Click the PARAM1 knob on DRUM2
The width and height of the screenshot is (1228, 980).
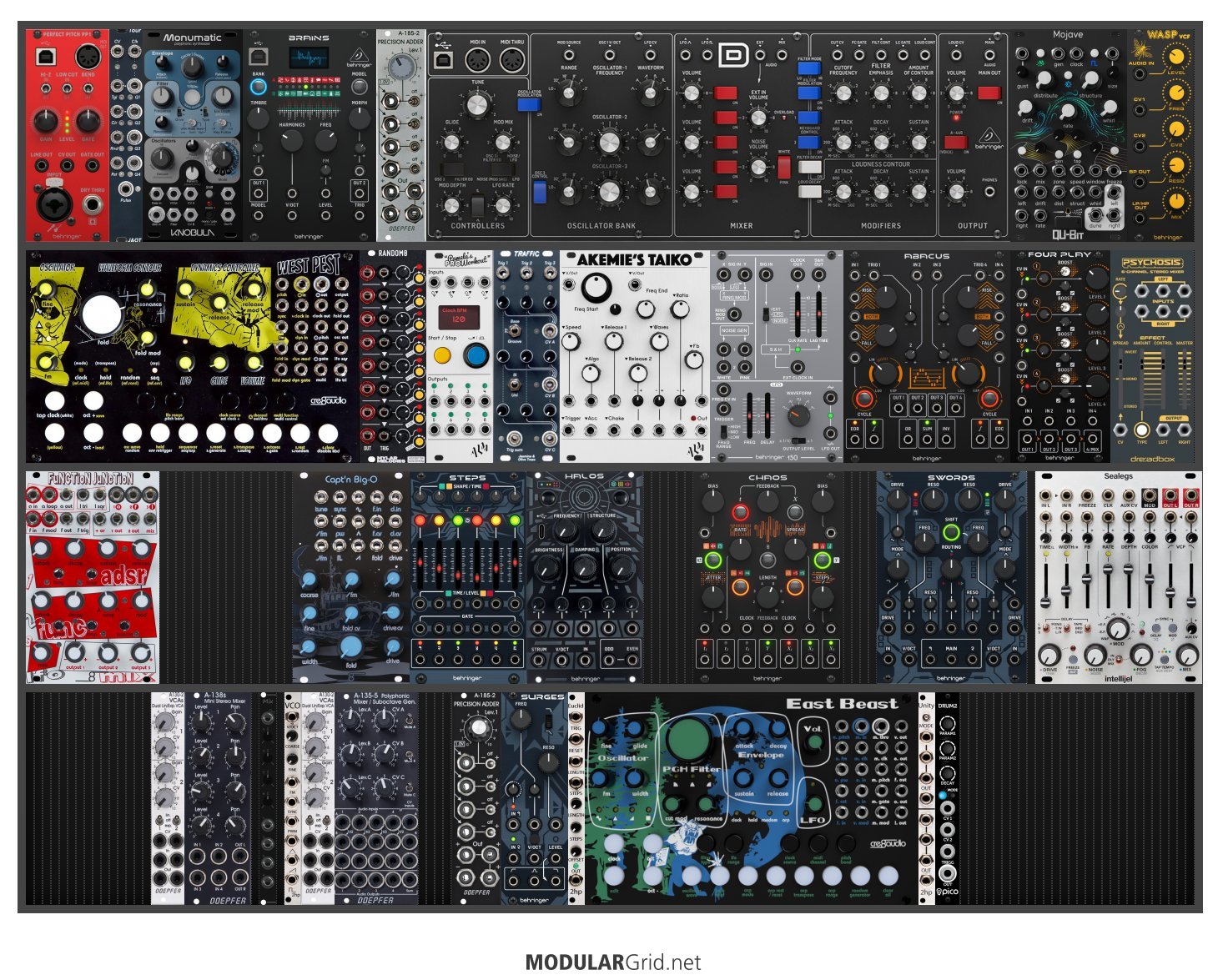point(947,723)
